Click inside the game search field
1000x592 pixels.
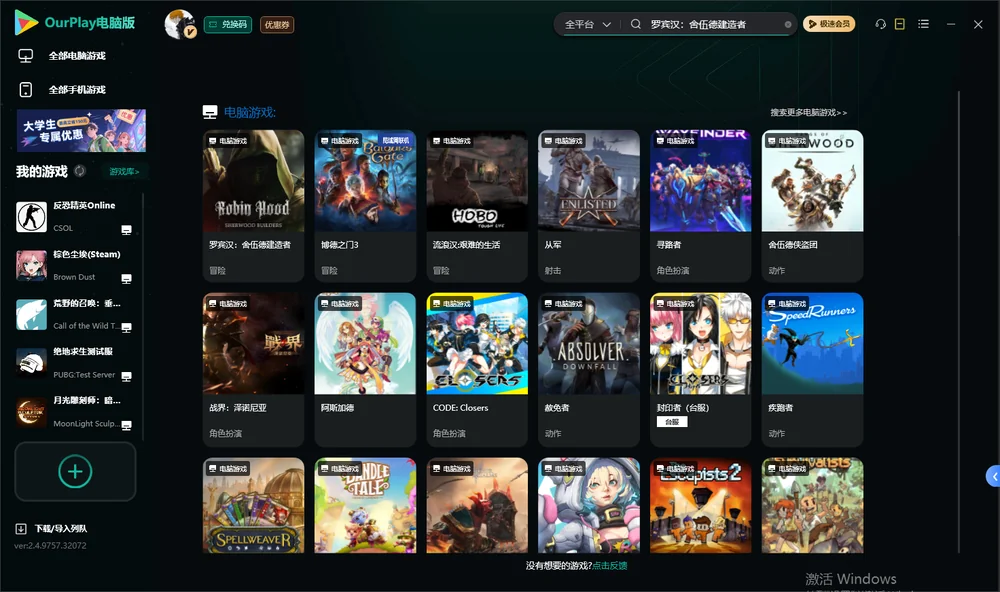[714, 24]
